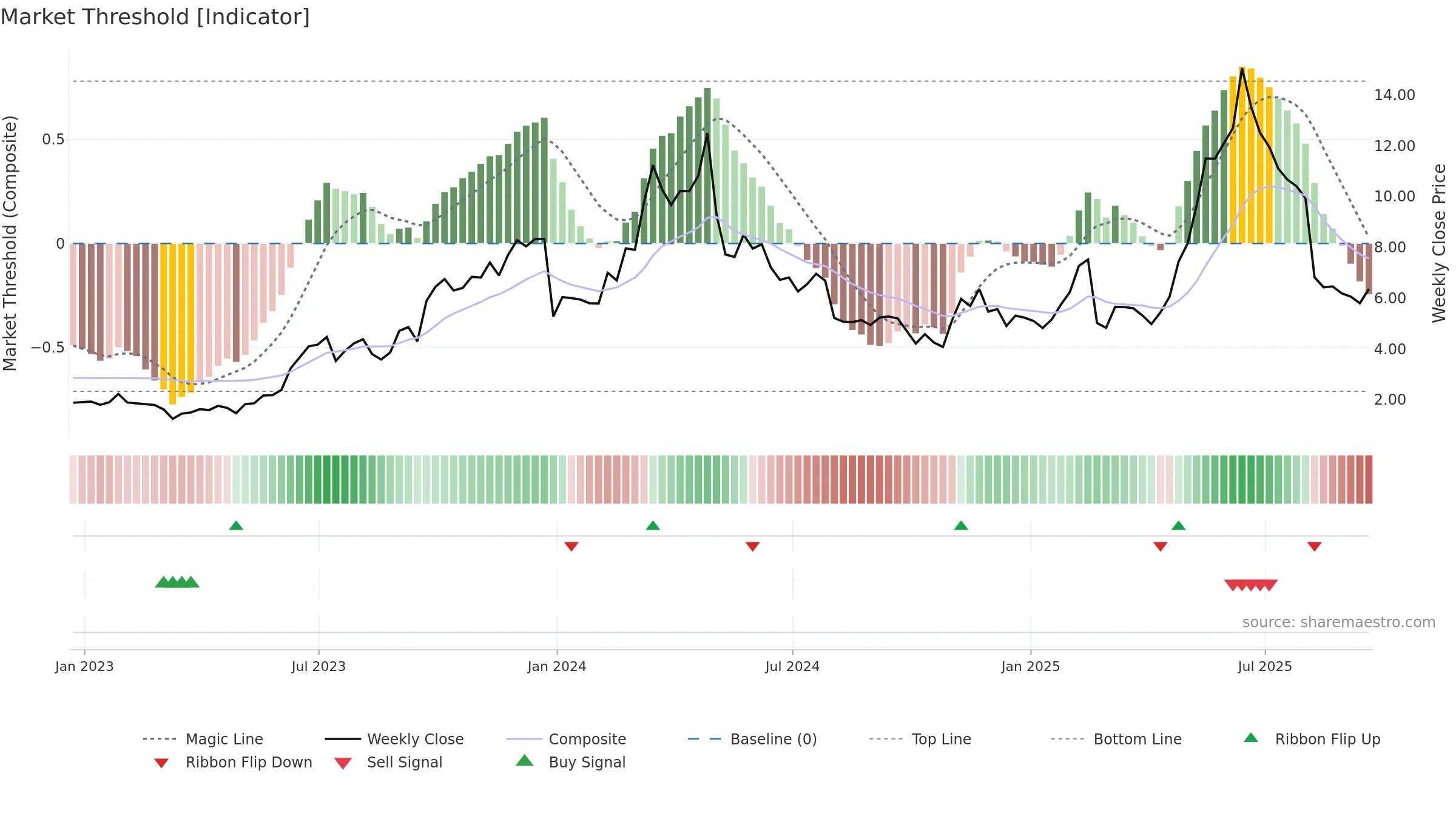This screenshot has height=819, width=1456.
Task: Click the 4.00 price axis label
Action: (1390, 349)
